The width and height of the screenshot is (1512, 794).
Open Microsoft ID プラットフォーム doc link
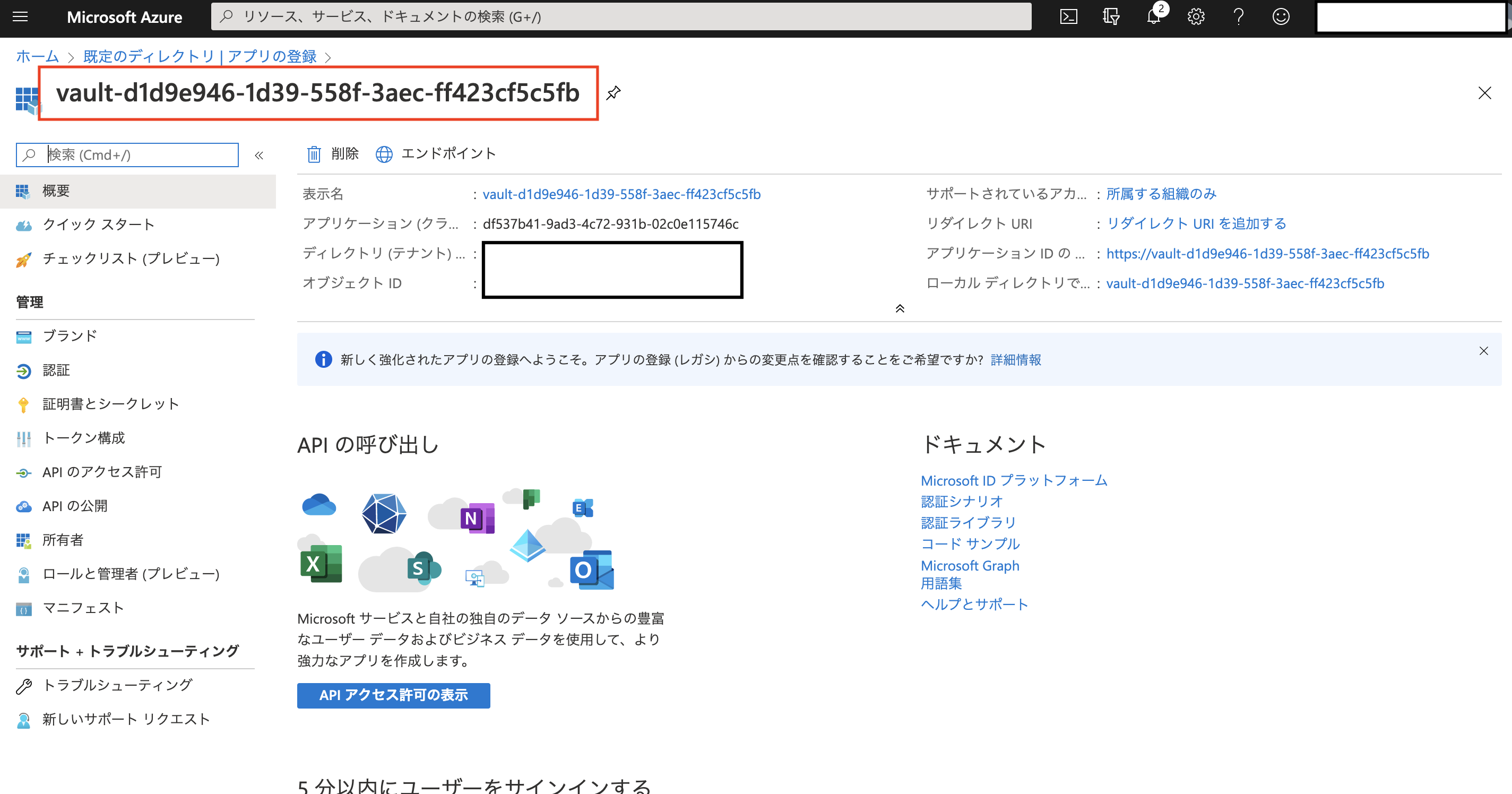point(1014,481)
